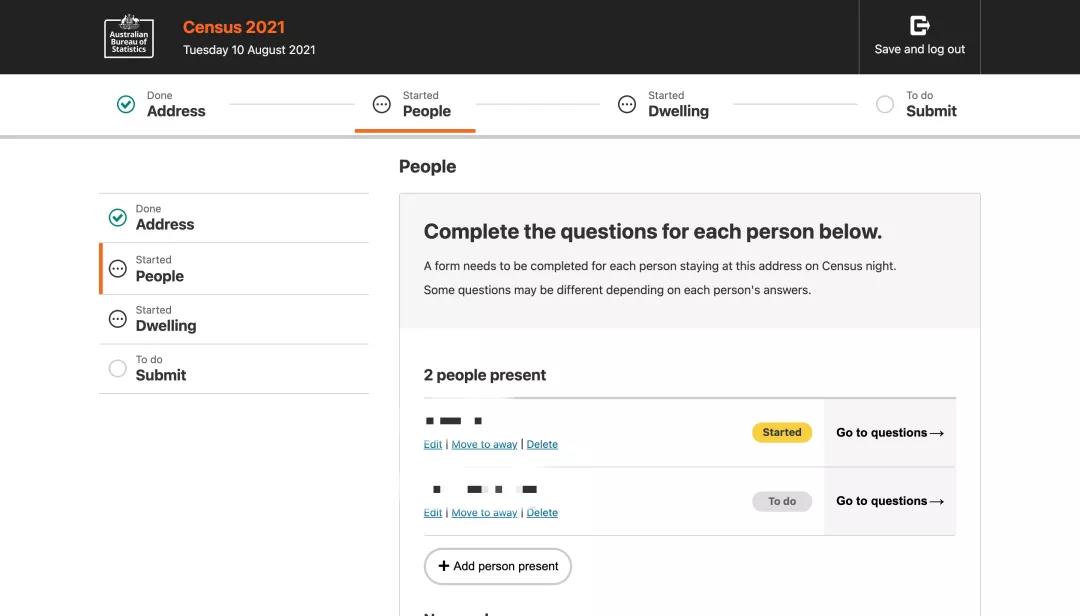
Task: Click the Australian Bureau of Statistics logo
Action: click(129, 36)
